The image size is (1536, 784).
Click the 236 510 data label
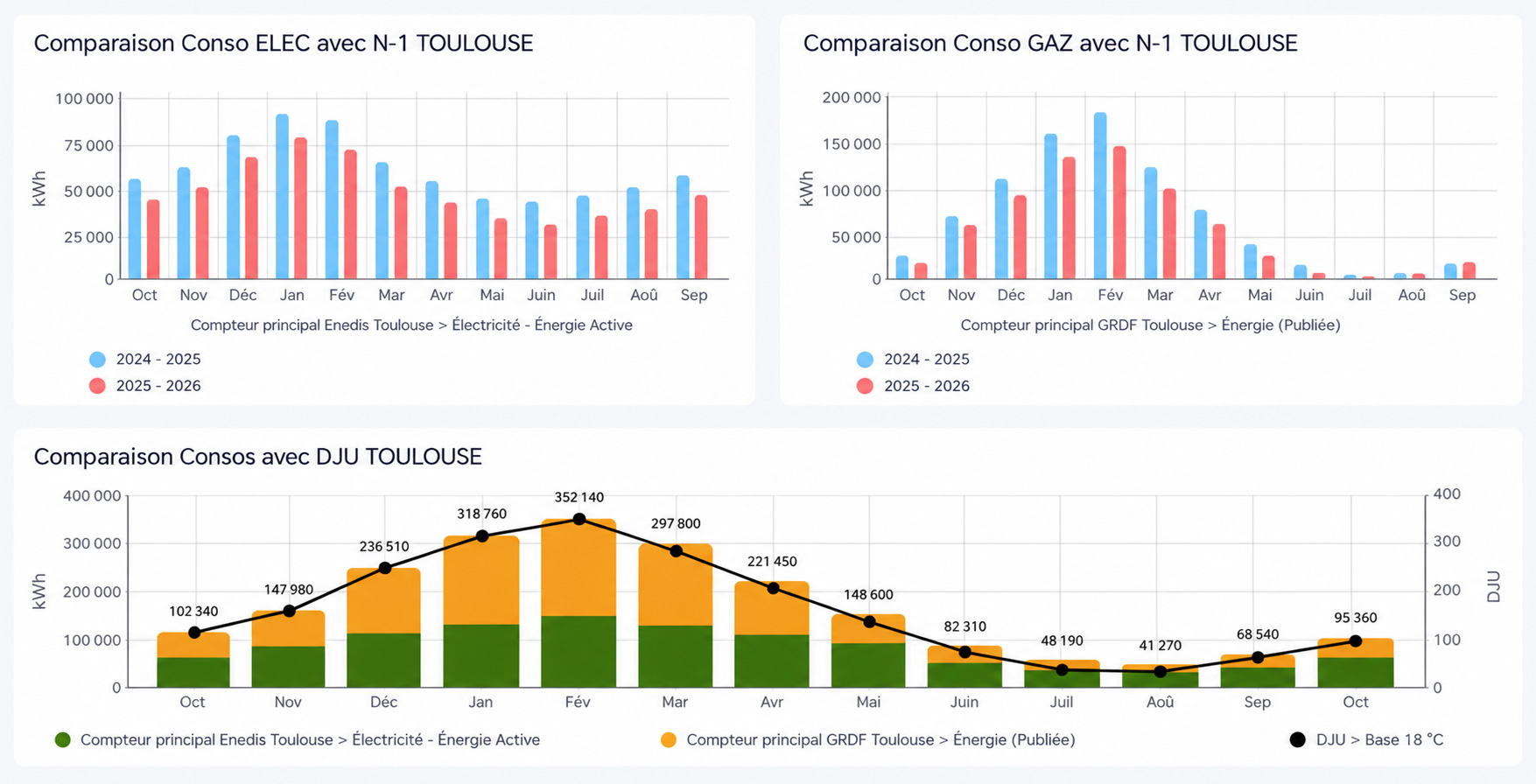384,547
